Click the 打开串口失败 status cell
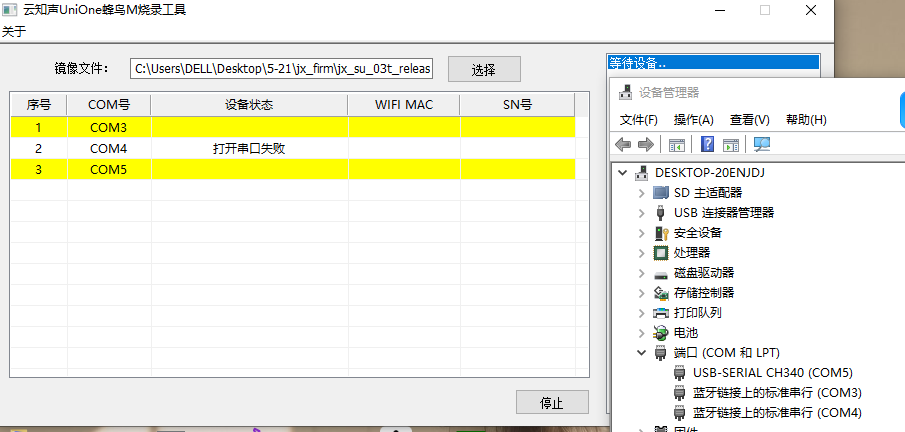Image resolution: width=905 pixels, height=432 pixels. [x=249, y=148]
